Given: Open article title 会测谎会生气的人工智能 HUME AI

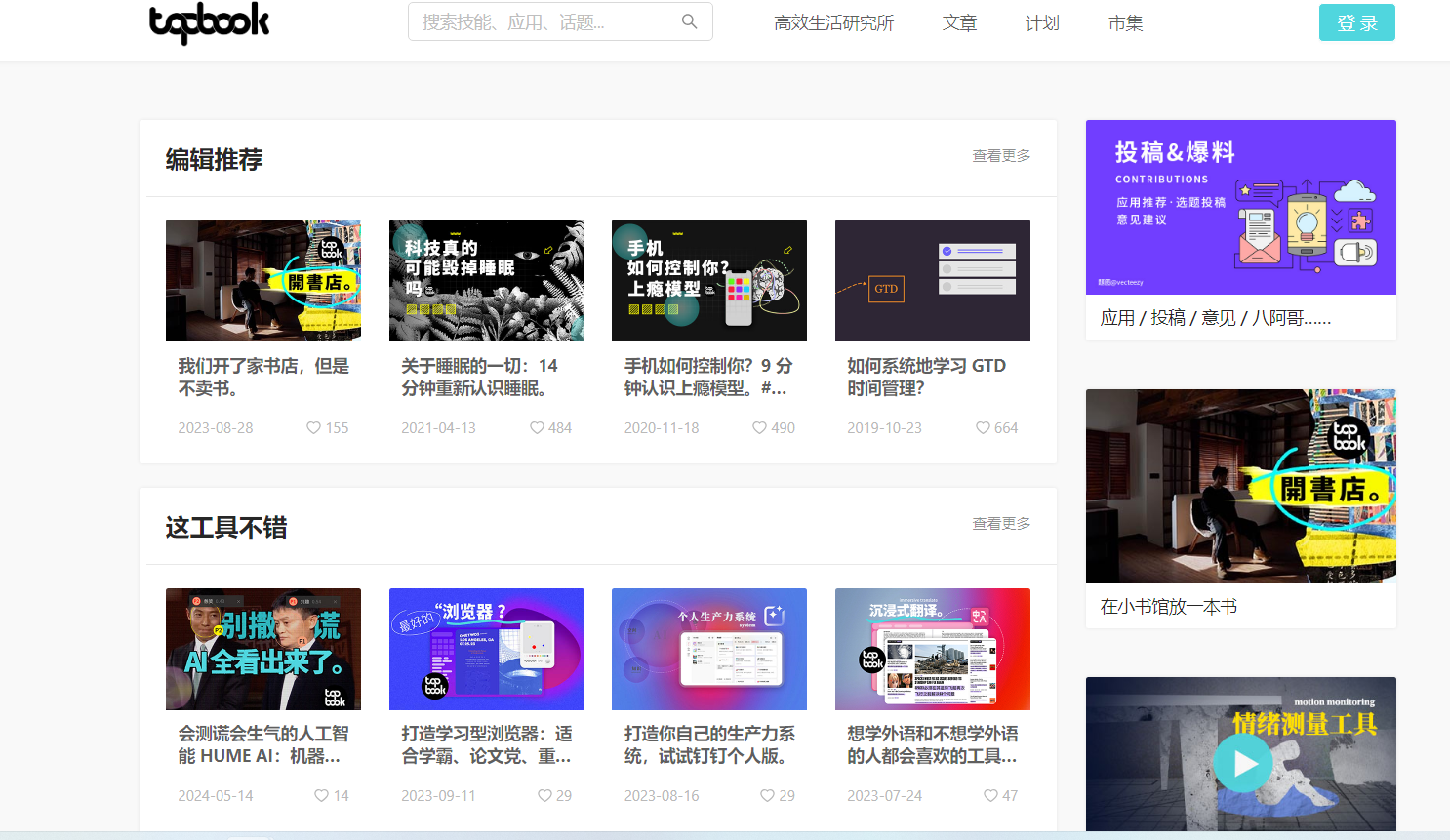Looking at the screenshot, I should 263,744.
